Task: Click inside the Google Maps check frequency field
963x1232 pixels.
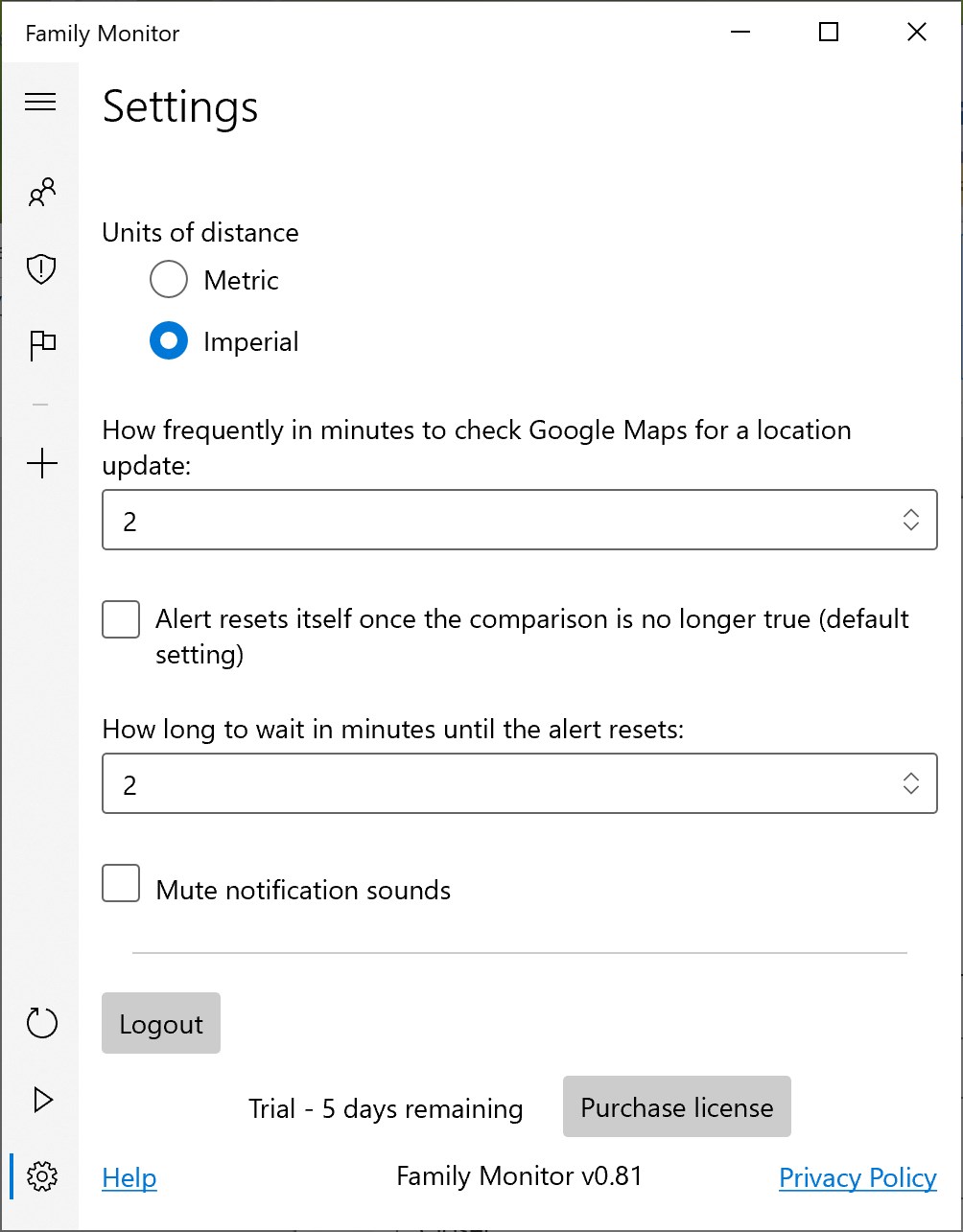Action: click(x=519, y=520)
